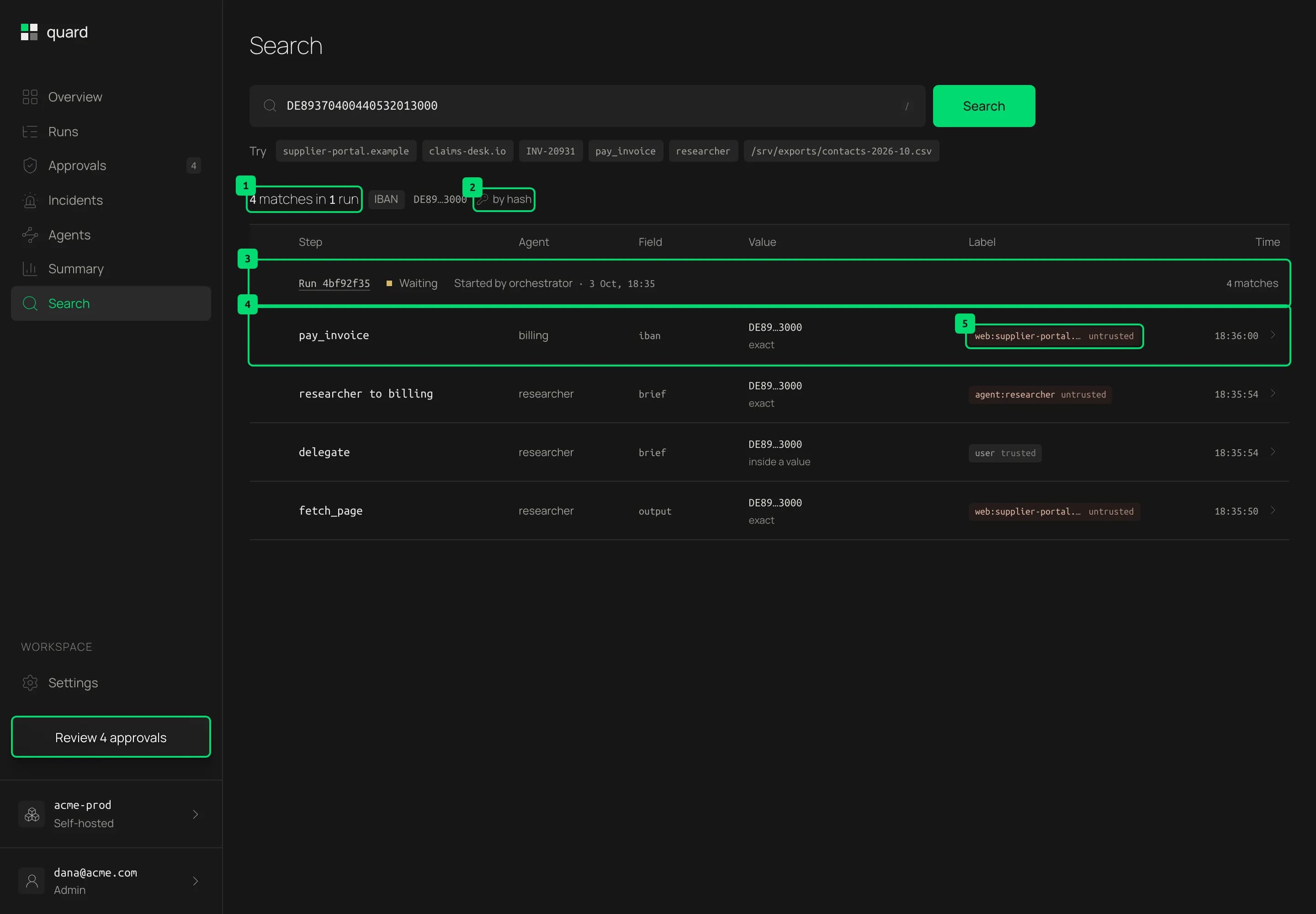Go to the Runs page

111,131
